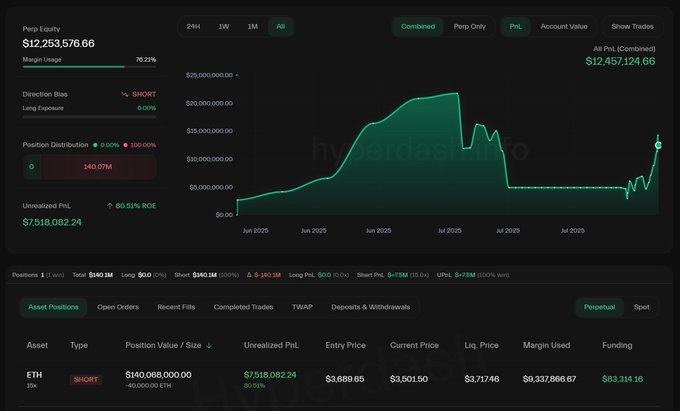Viewport: 680px width, 411px height.
Task: Click sort arrow beside Position Value / Size
Action: pyautogui.click(x=209, y=346)
